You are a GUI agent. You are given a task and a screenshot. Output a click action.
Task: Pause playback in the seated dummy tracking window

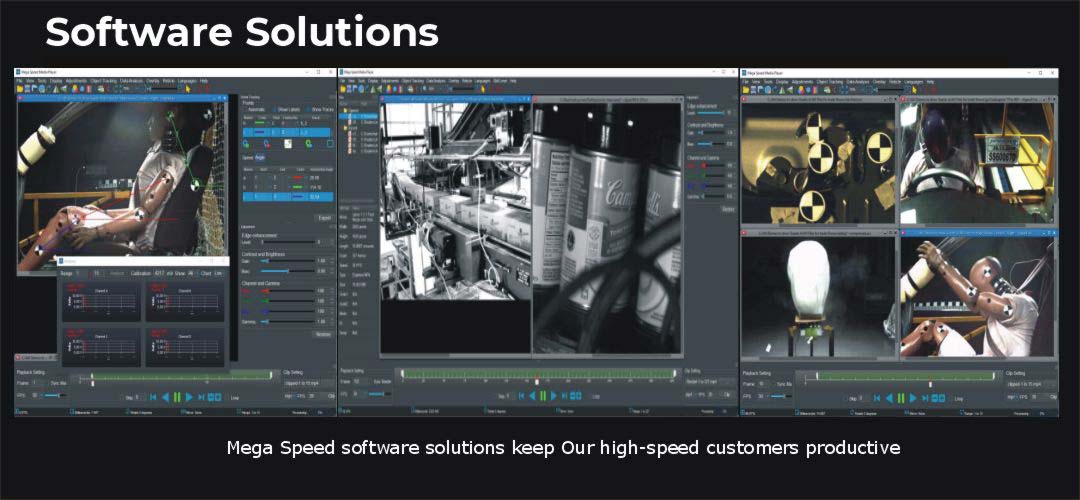pos(177,397)
